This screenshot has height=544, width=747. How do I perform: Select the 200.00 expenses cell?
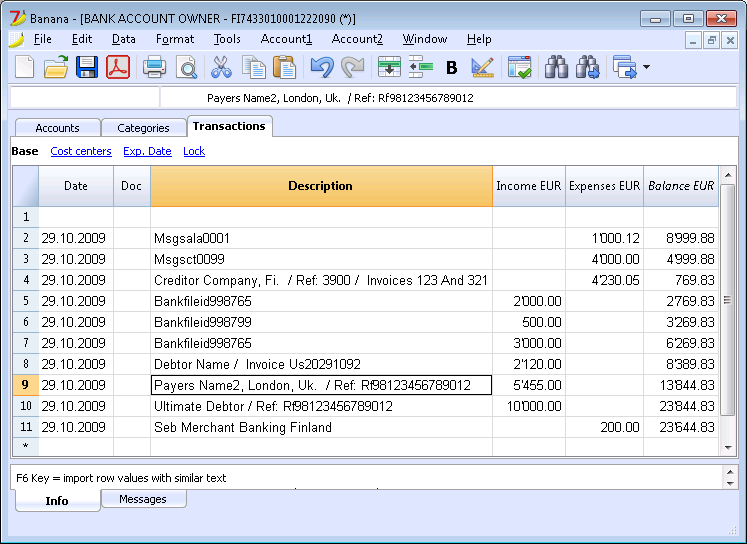605,427
